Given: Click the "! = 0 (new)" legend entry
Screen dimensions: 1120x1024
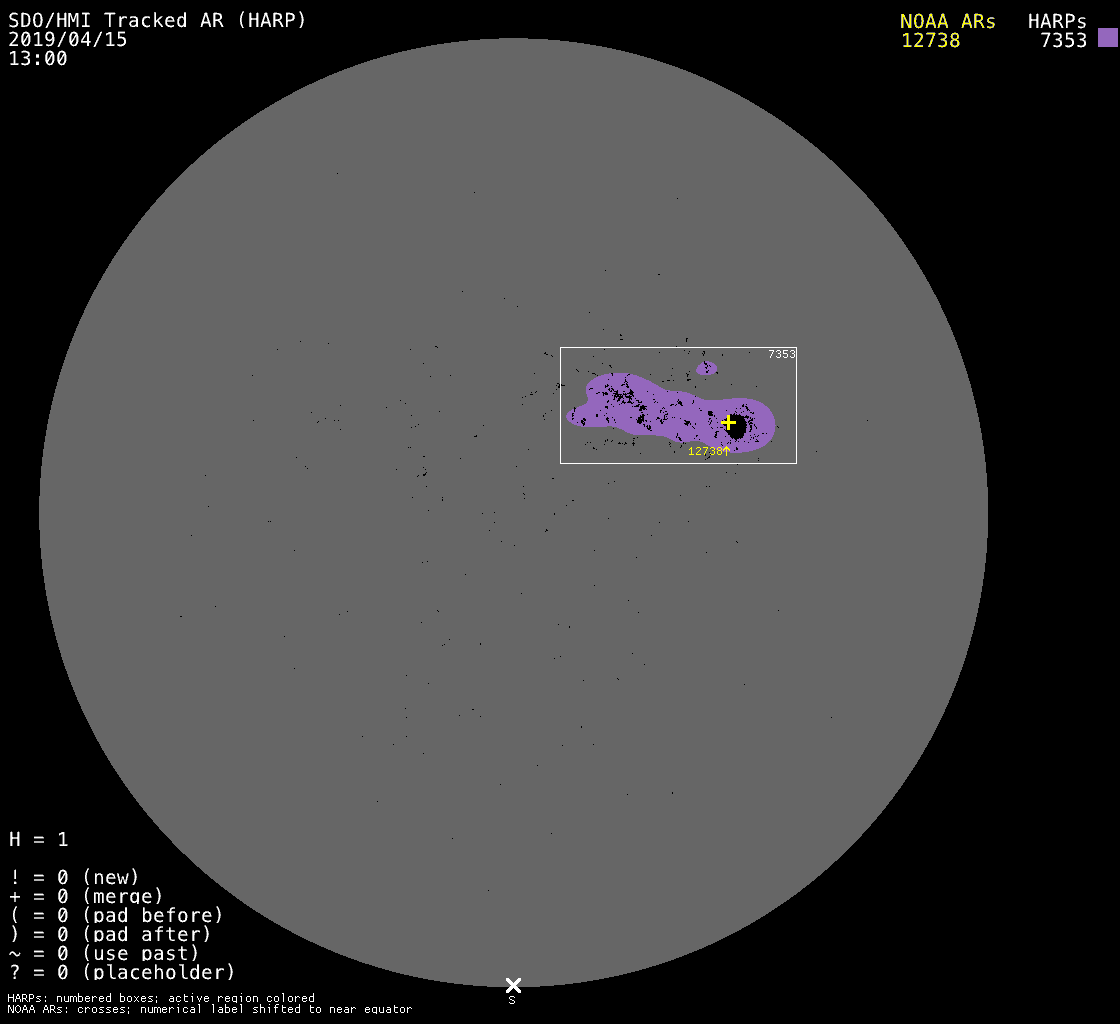Looking at the screenshot, I should 74,877.
